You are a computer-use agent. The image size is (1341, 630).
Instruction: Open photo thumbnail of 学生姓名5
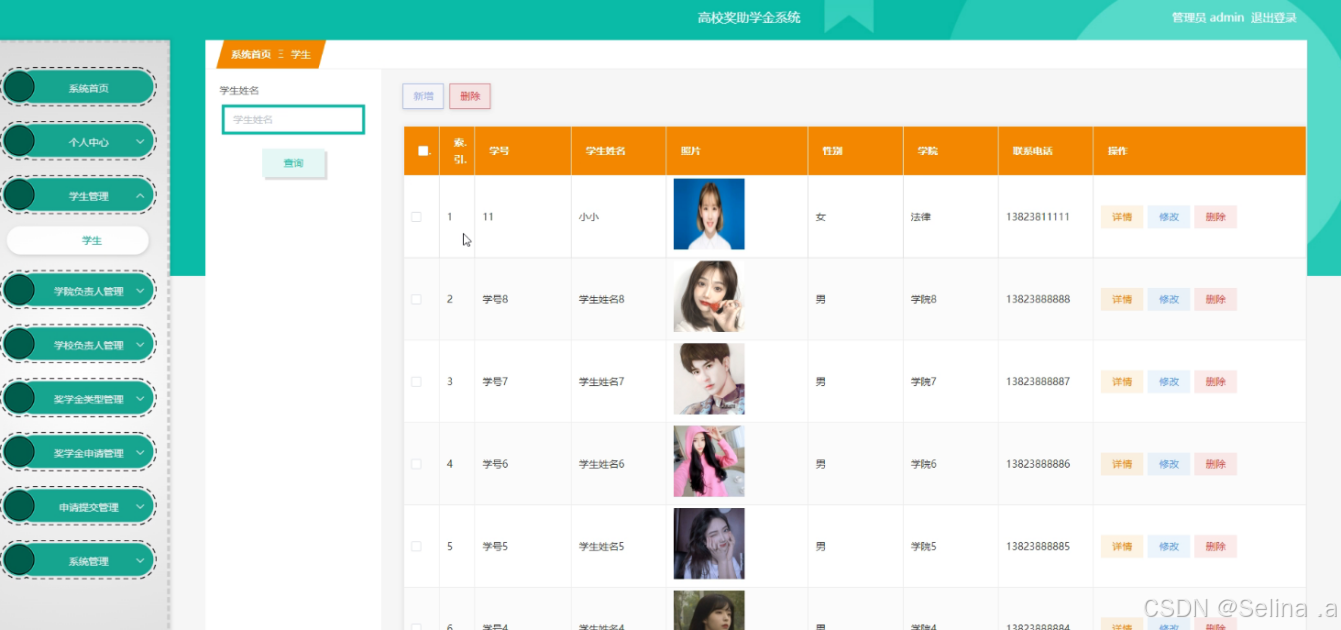[x=709, y=543]
